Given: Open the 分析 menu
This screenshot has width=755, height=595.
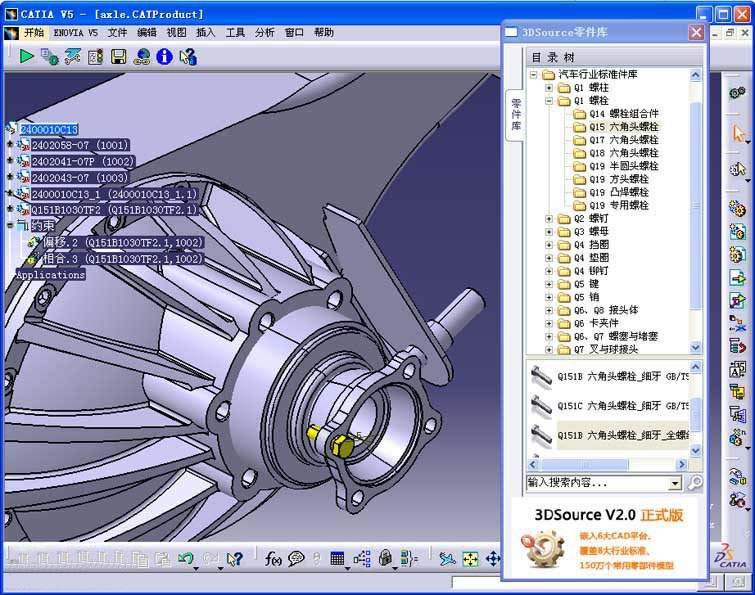Looking at the screenshot, I should [x=265, y=33].
